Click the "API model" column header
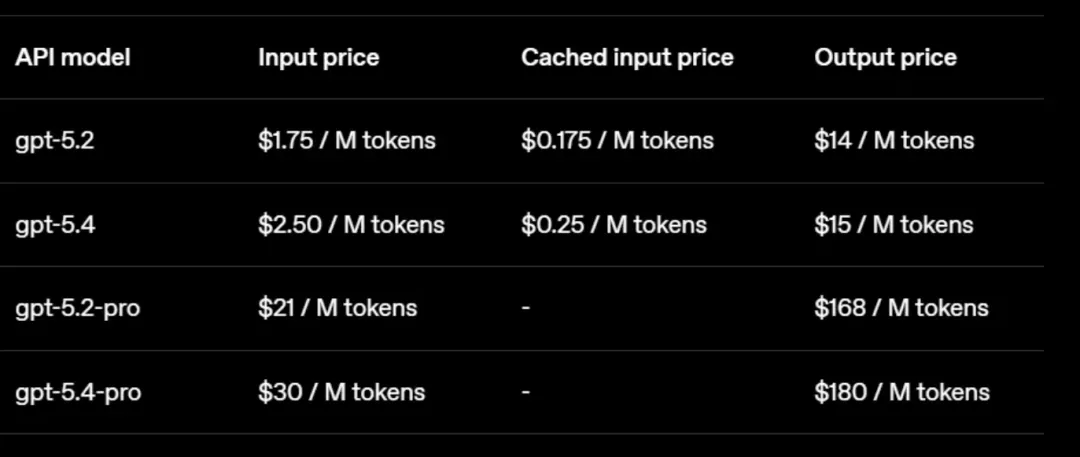This screenshot has width=1080, height=457. pyautogui.click(x=73, y=58)
